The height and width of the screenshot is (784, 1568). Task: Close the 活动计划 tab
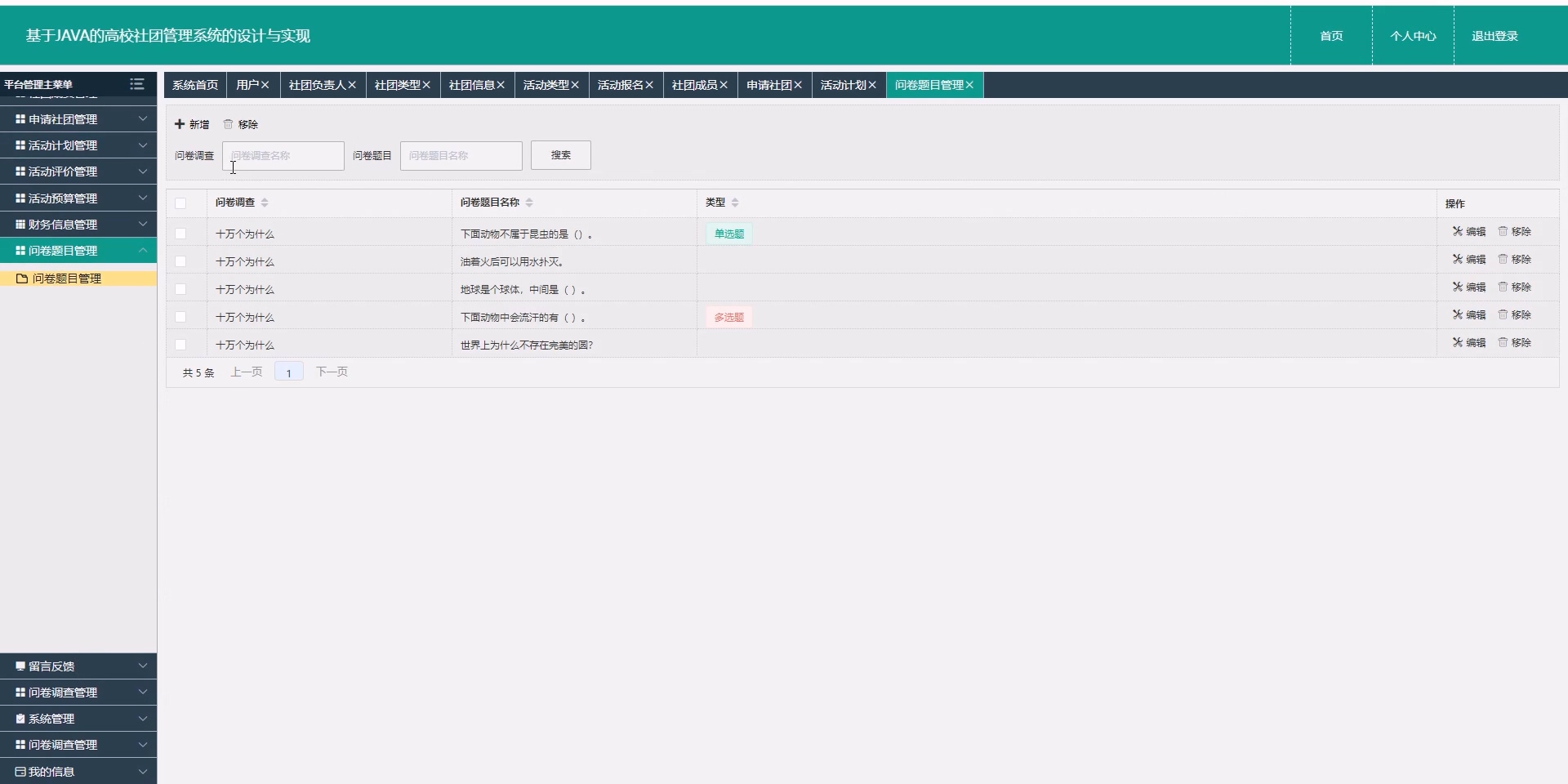tap(872, 85)
